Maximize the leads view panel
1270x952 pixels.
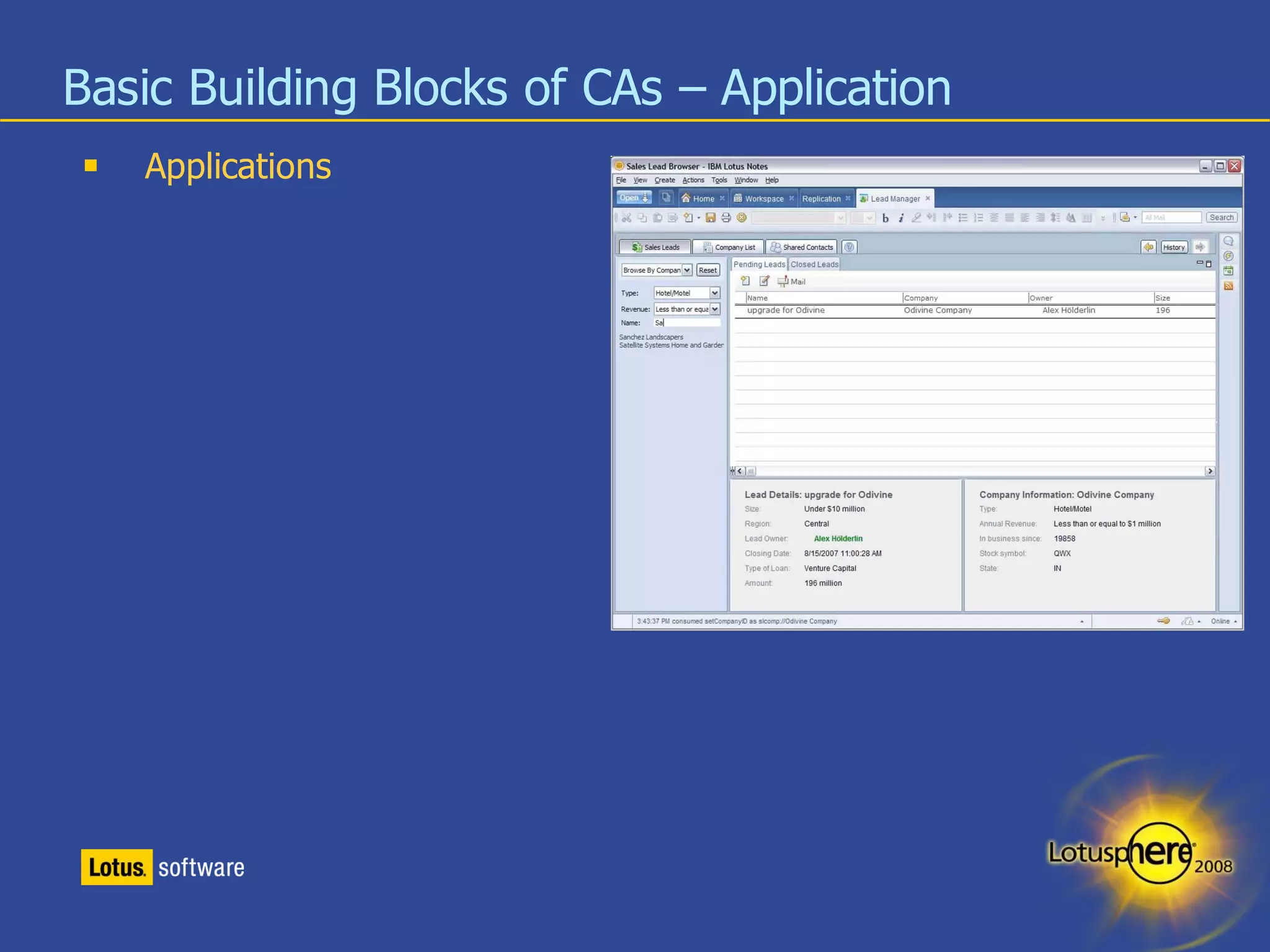[x=1209, y=264]
